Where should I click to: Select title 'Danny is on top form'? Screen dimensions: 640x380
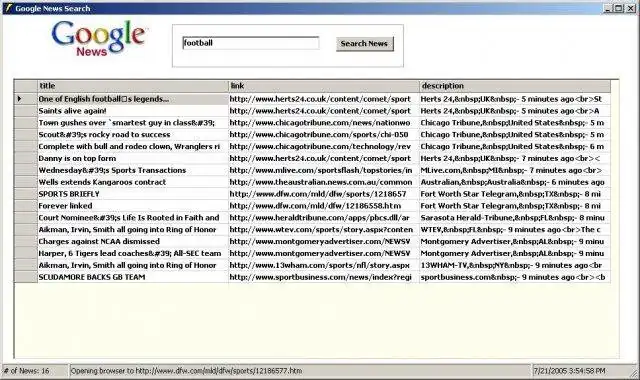click(133, 158)
